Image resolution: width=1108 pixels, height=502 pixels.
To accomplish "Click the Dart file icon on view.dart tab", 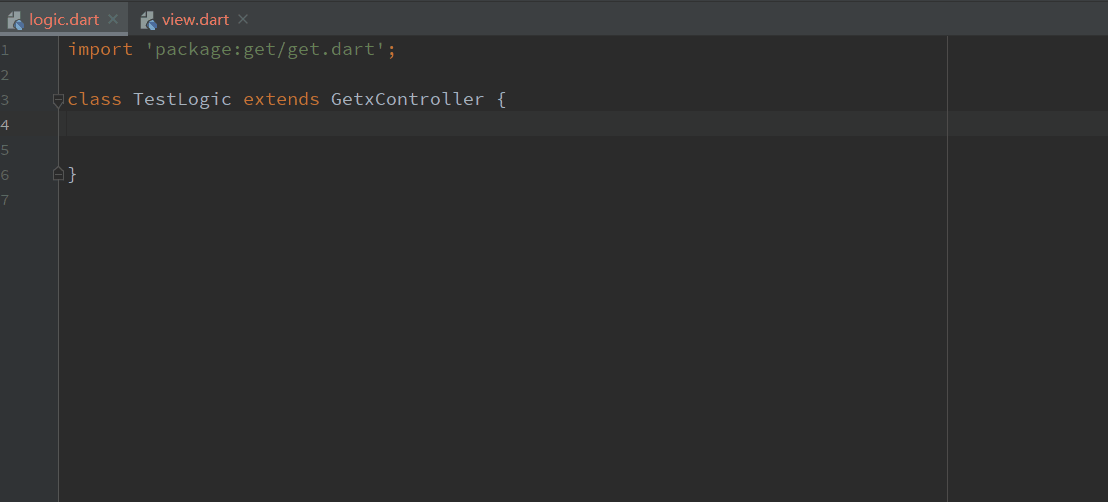I will [148, 19].
